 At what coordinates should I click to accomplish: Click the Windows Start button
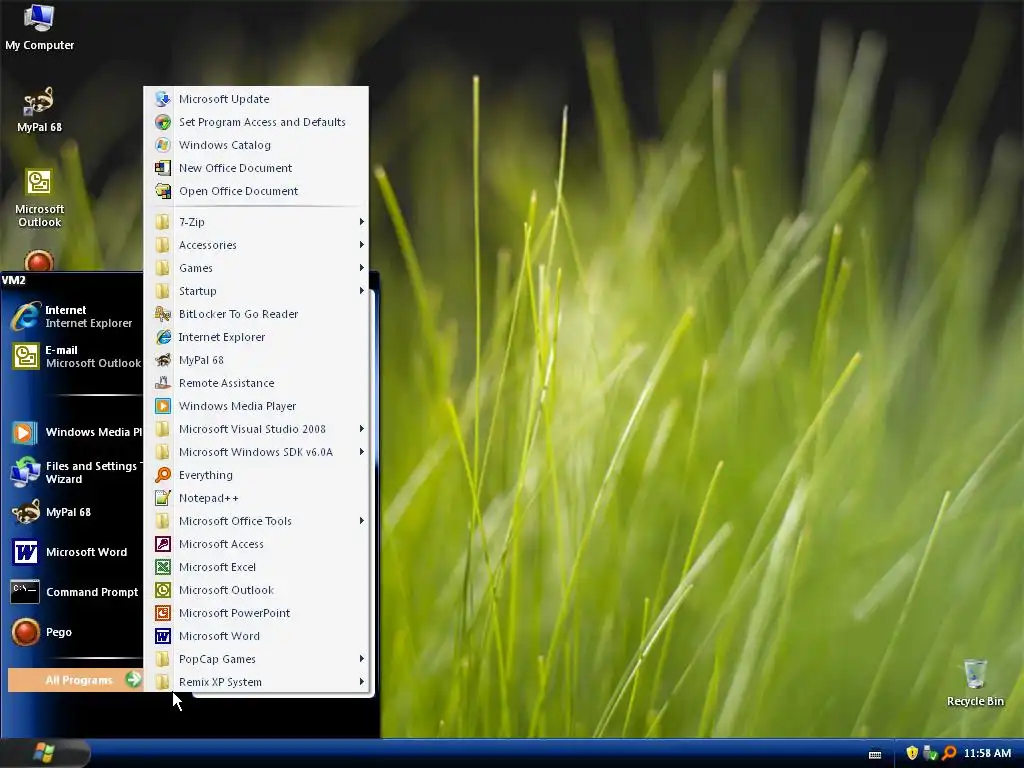[x=44, y=753]
